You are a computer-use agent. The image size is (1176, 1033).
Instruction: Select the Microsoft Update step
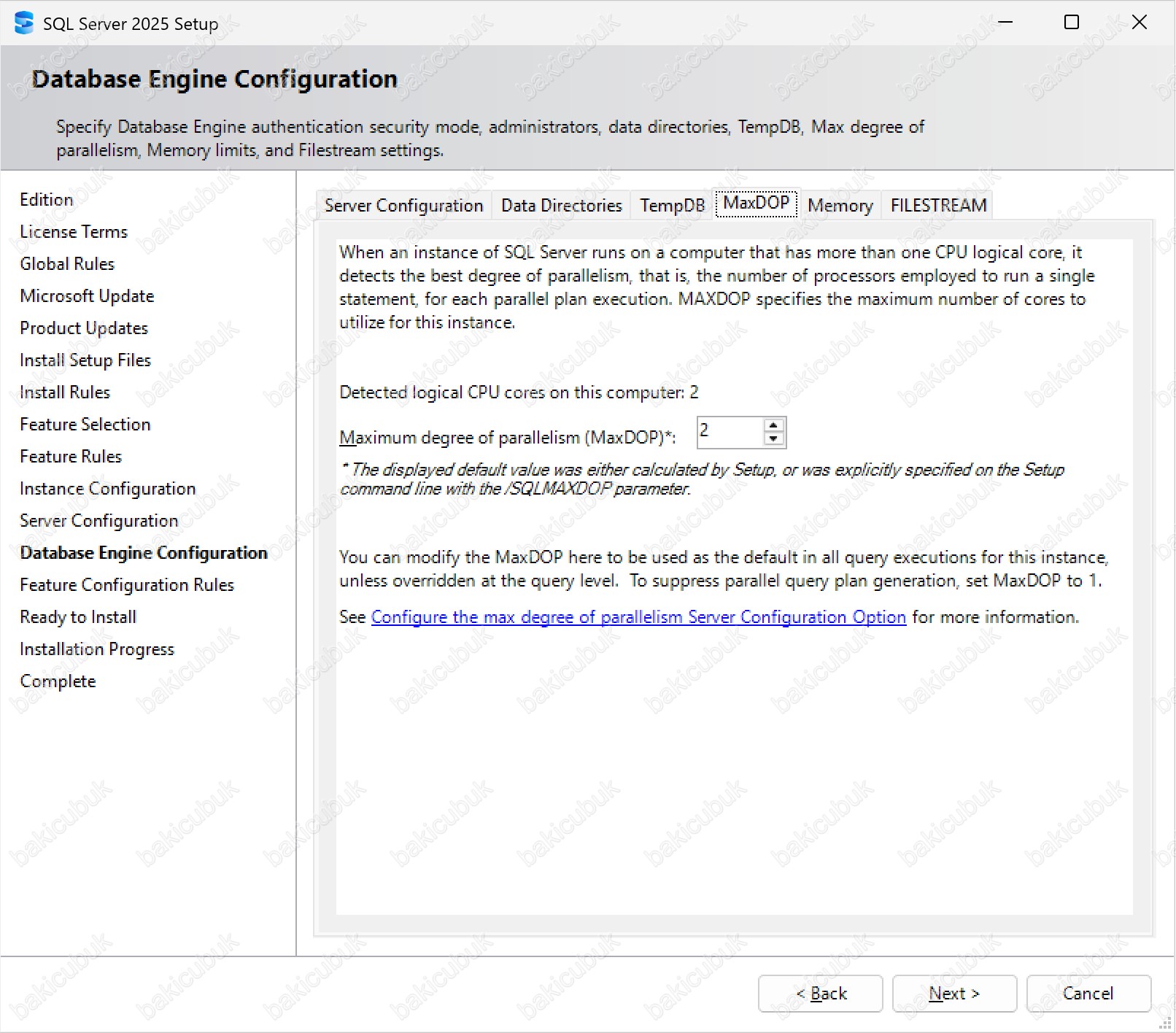87,296
